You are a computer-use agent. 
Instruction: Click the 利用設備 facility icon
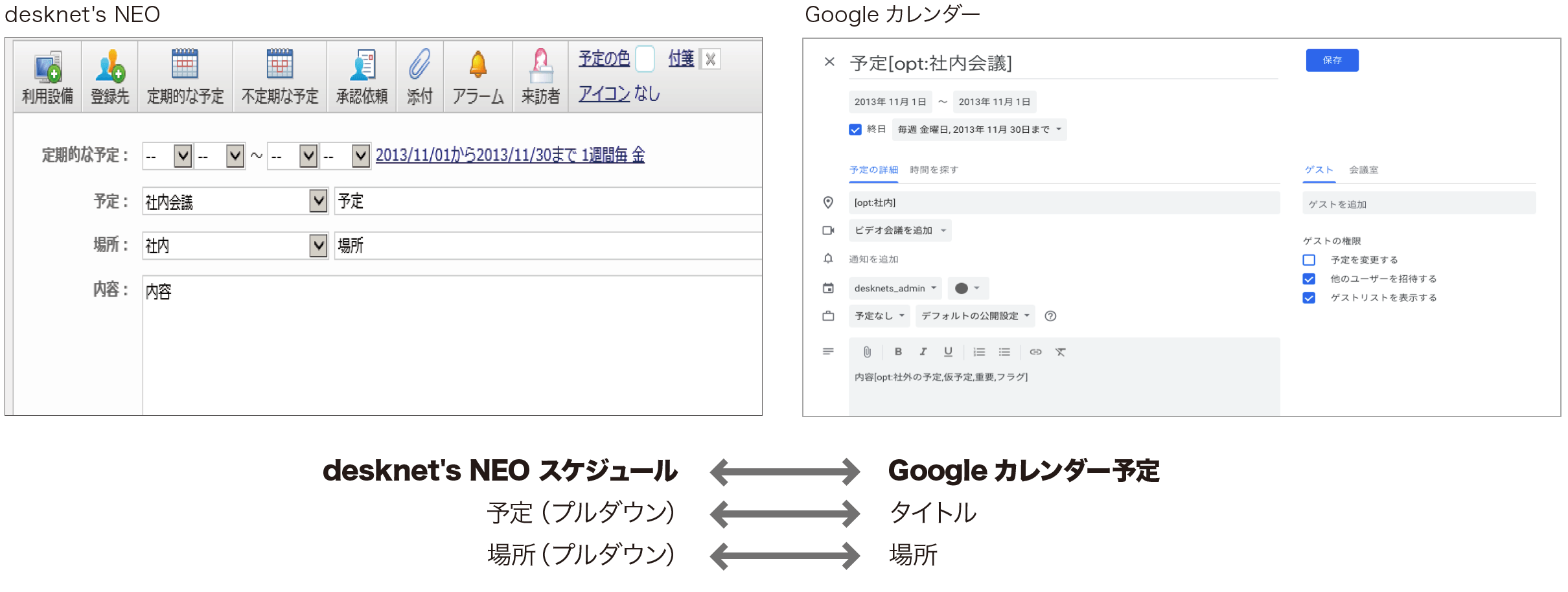click(48, 67)
